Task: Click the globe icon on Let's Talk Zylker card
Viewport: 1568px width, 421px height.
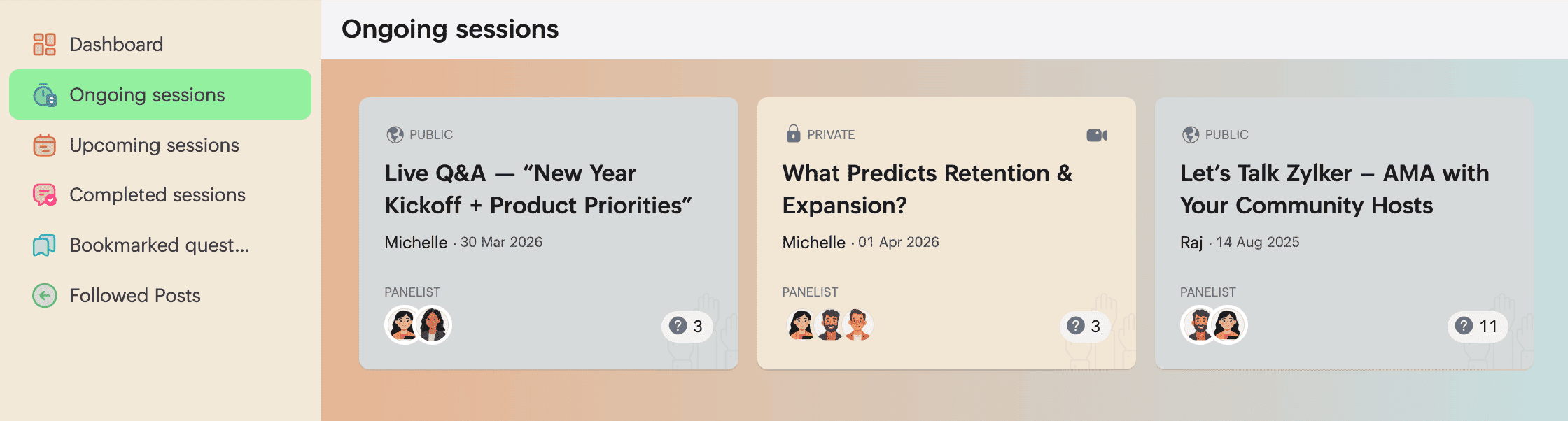Action: click(x=1191, y=134)
